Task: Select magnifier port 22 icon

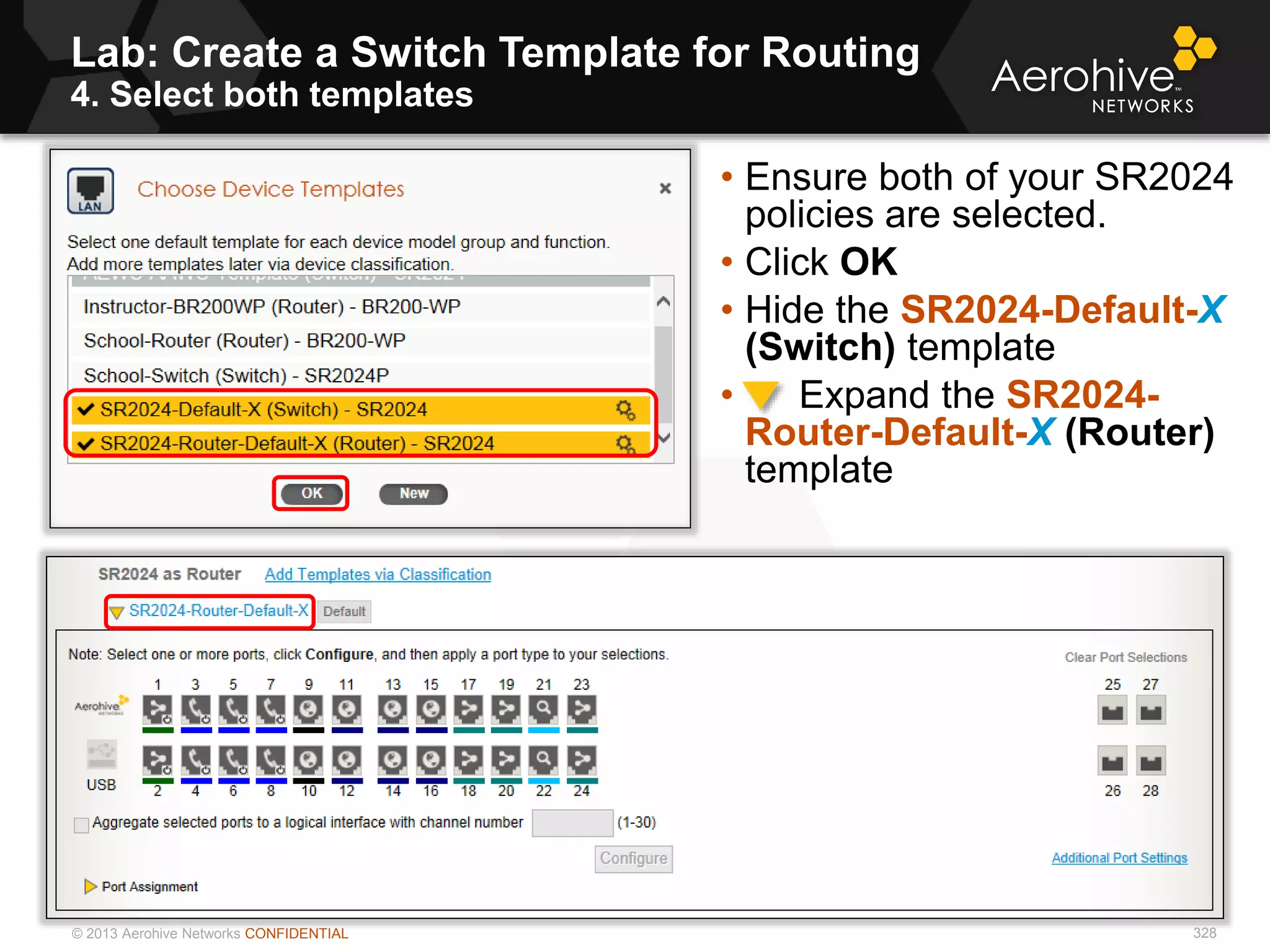Action: pos(544,760)
